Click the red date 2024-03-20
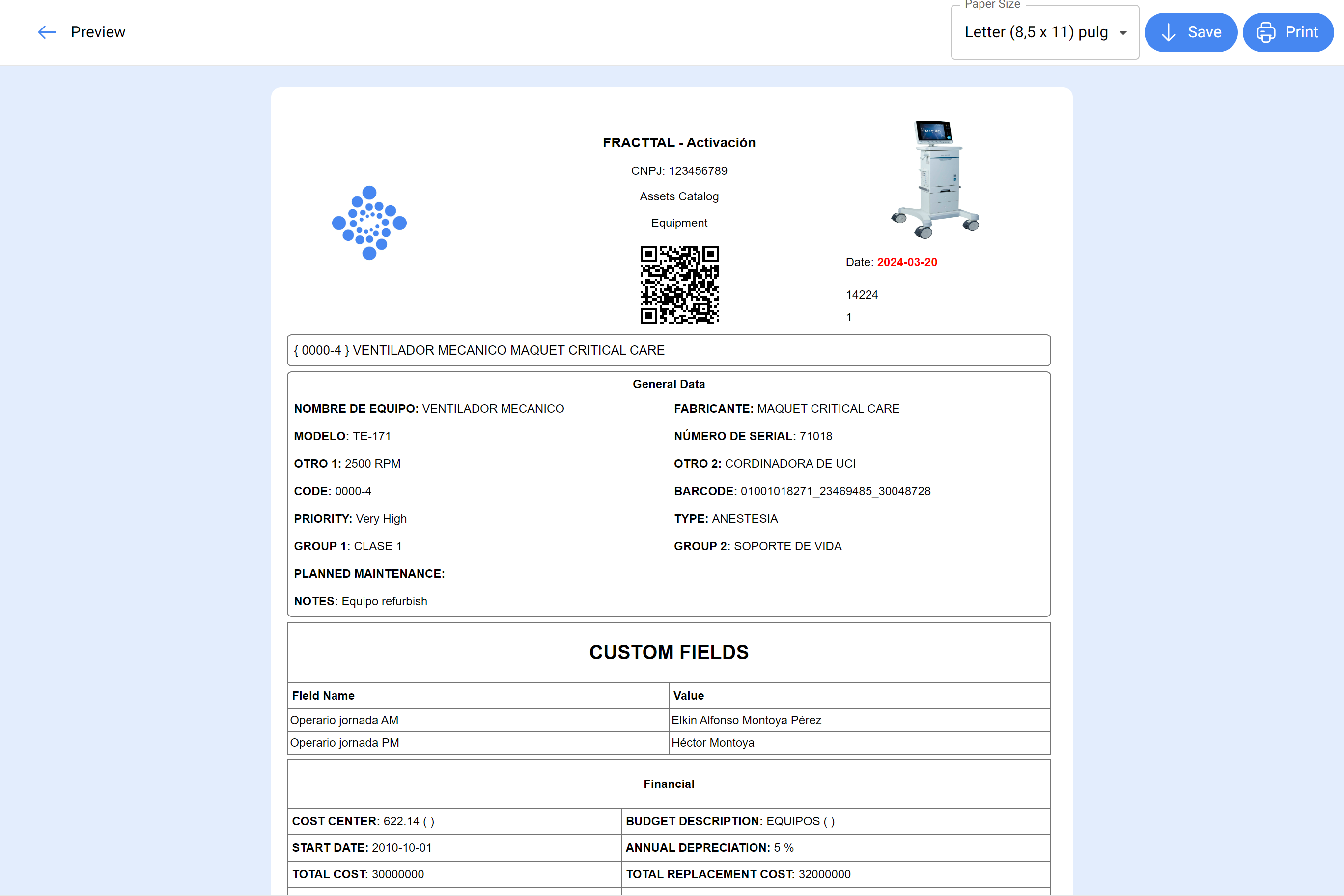This screenshot has width=1344, height=896. point(907,262)
